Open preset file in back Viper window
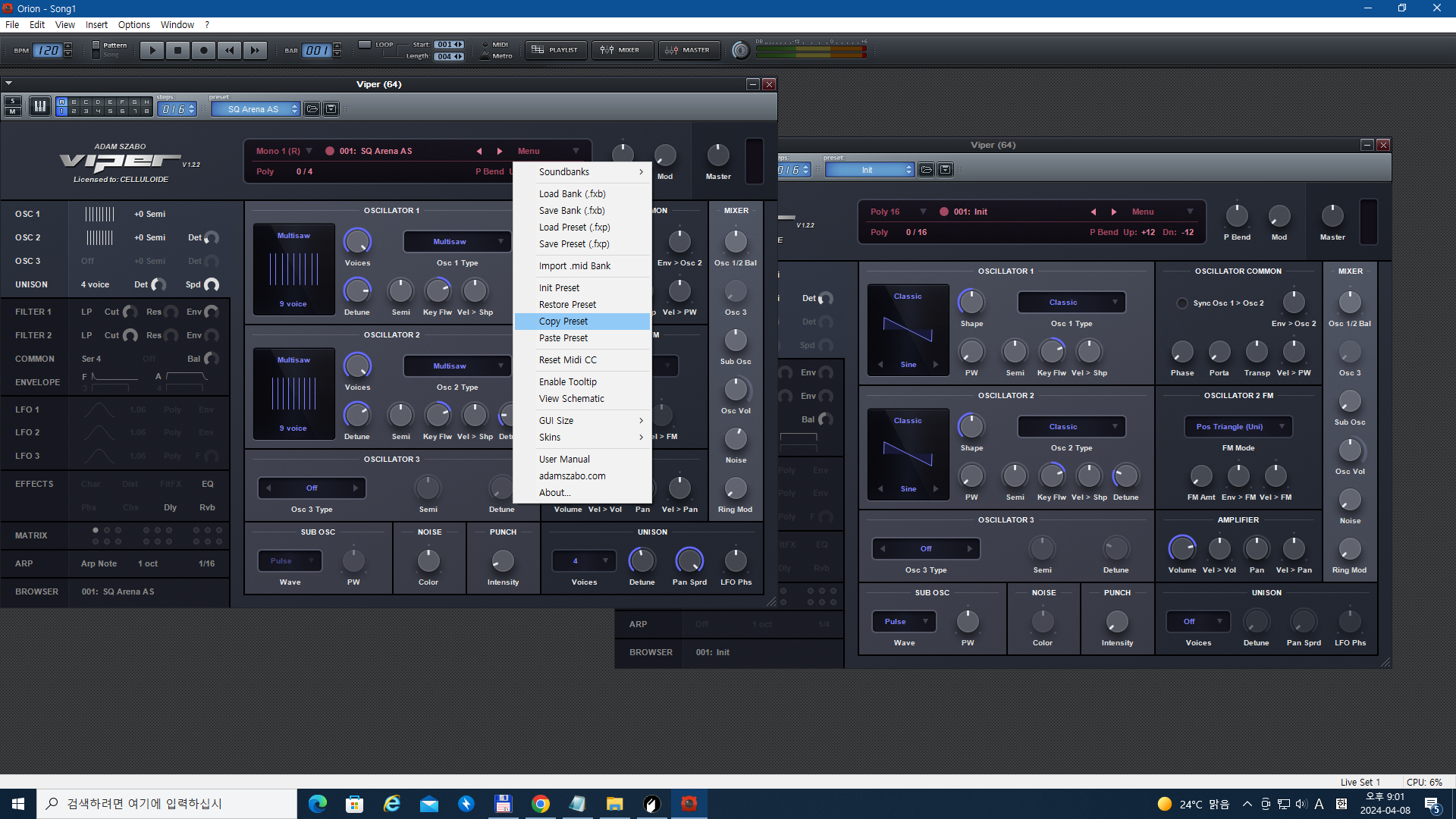Viewport: 1456px width, 819px height. (x=926, y=170)
